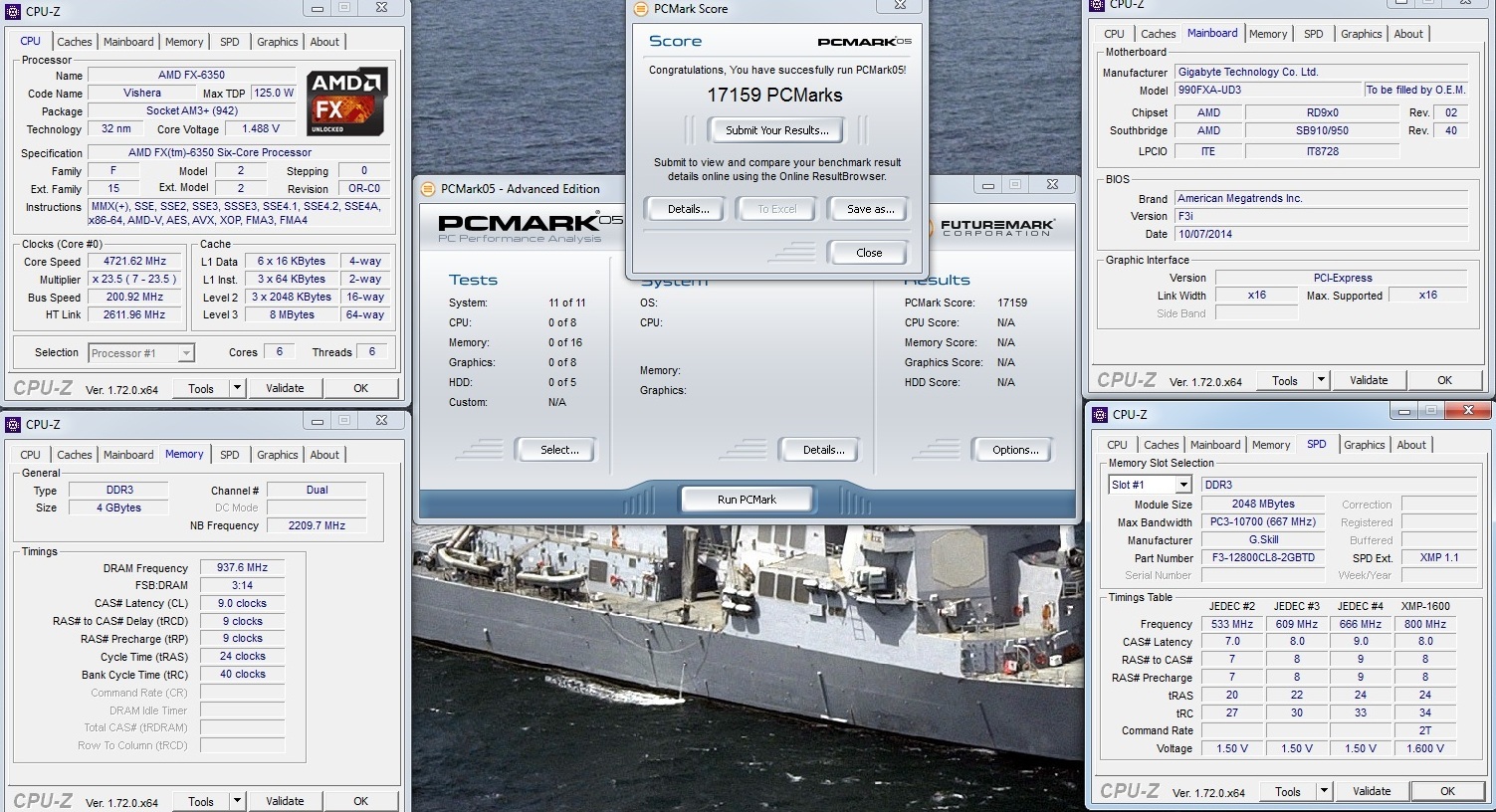The image size is (1496, 812).
Task: Click the XMP-1600 frequency value 800 MHz
Action: 1425,624
